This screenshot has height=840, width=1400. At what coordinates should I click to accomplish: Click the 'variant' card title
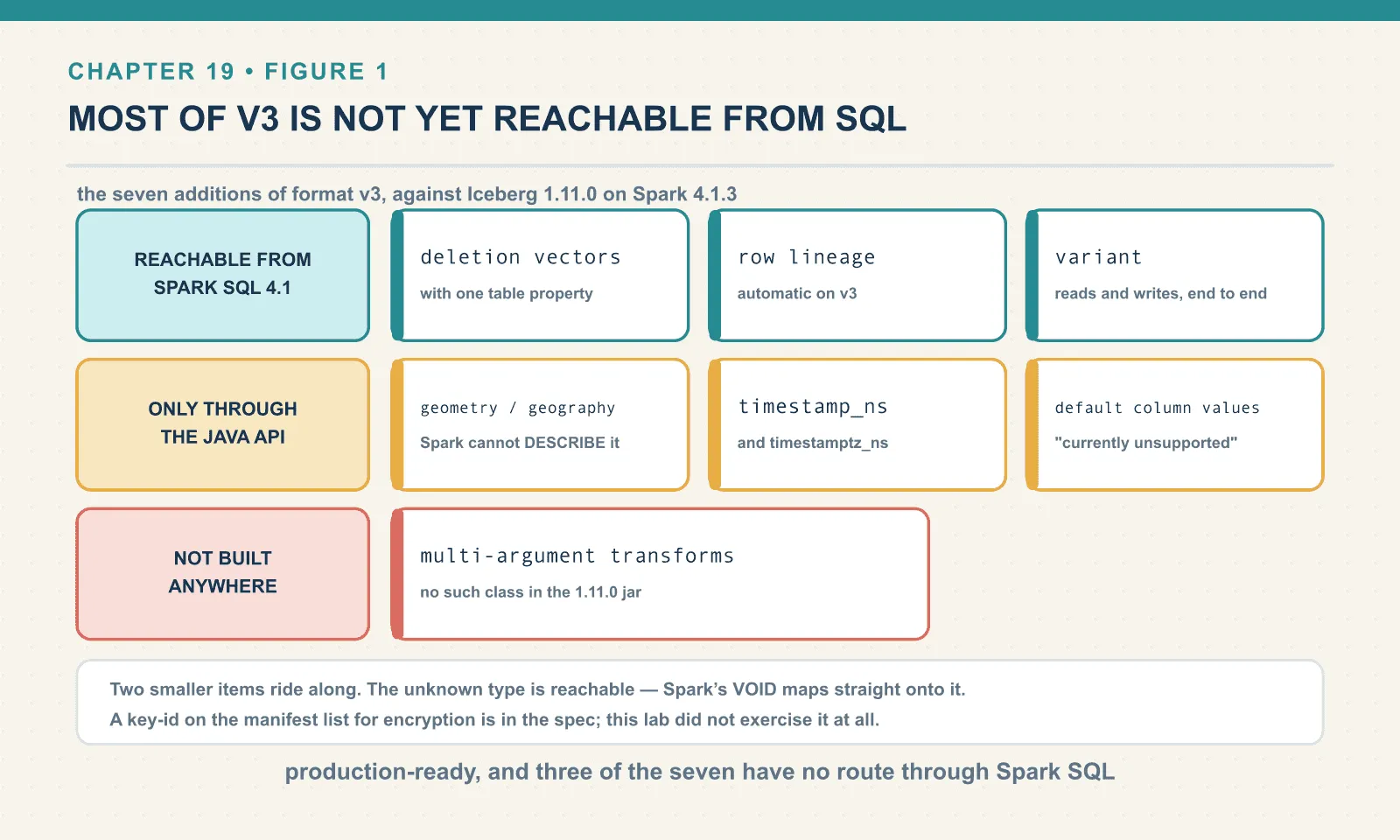click(x=1098, y=257)
